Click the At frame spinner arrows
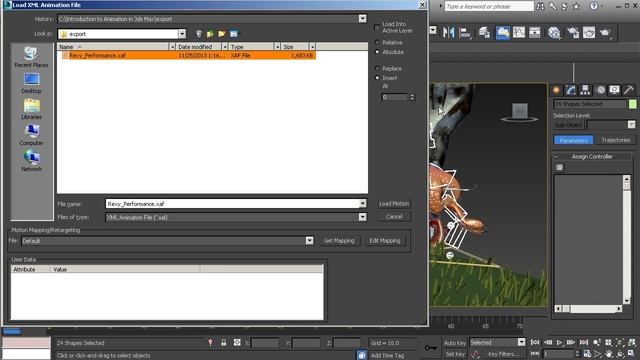Screen dimensions: 640x360 (412, 97)
